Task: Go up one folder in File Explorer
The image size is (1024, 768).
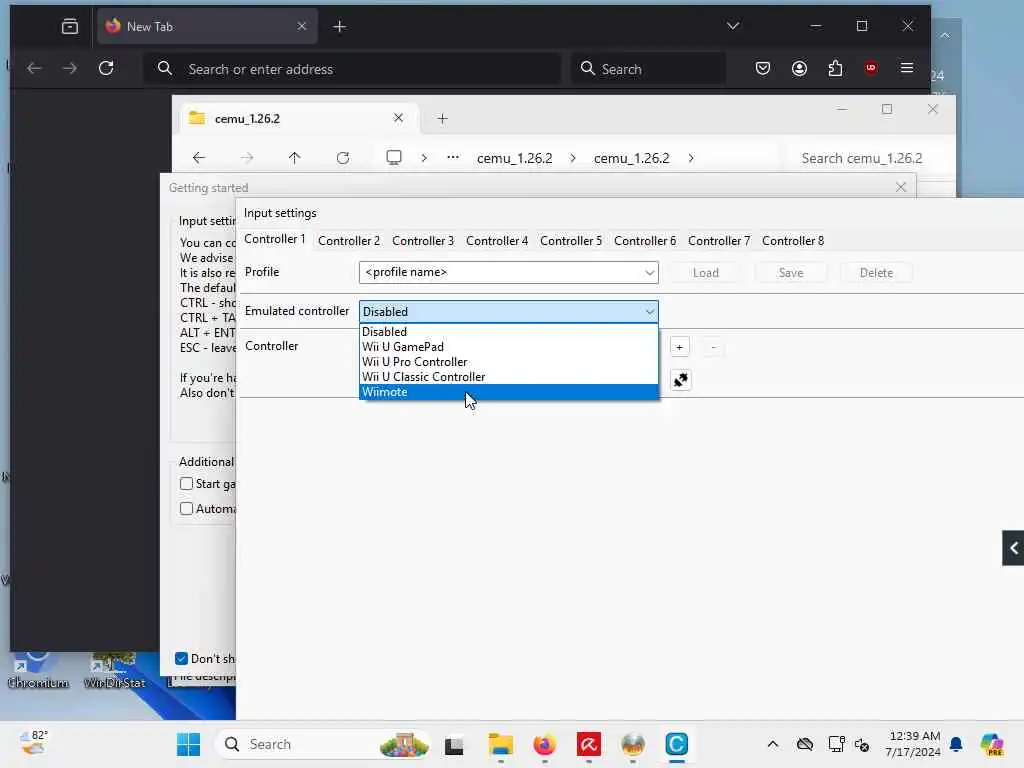Action: 295,158
